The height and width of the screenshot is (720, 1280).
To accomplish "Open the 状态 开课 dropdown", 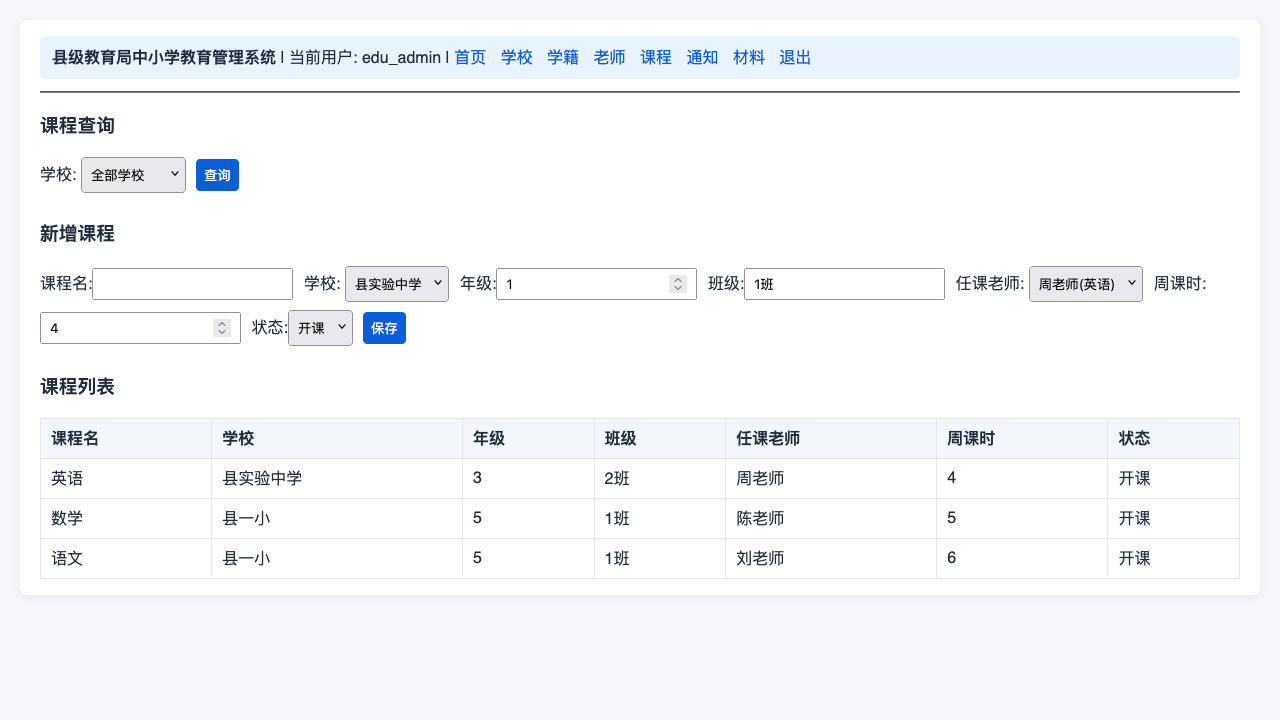I will point(320,328).
